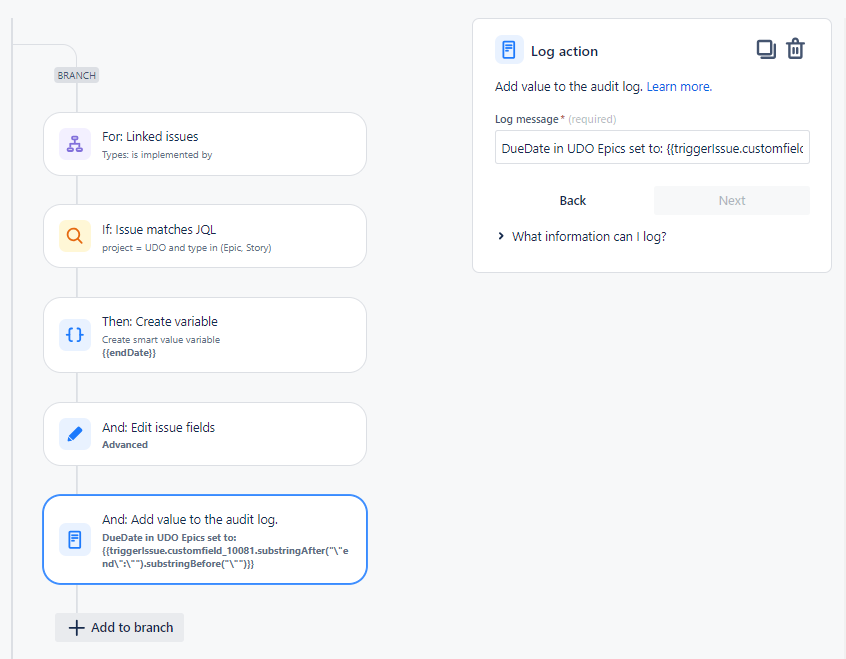The image size is (846, 659).
Task: Click the Log action header icon
Action: click(509, 50)
